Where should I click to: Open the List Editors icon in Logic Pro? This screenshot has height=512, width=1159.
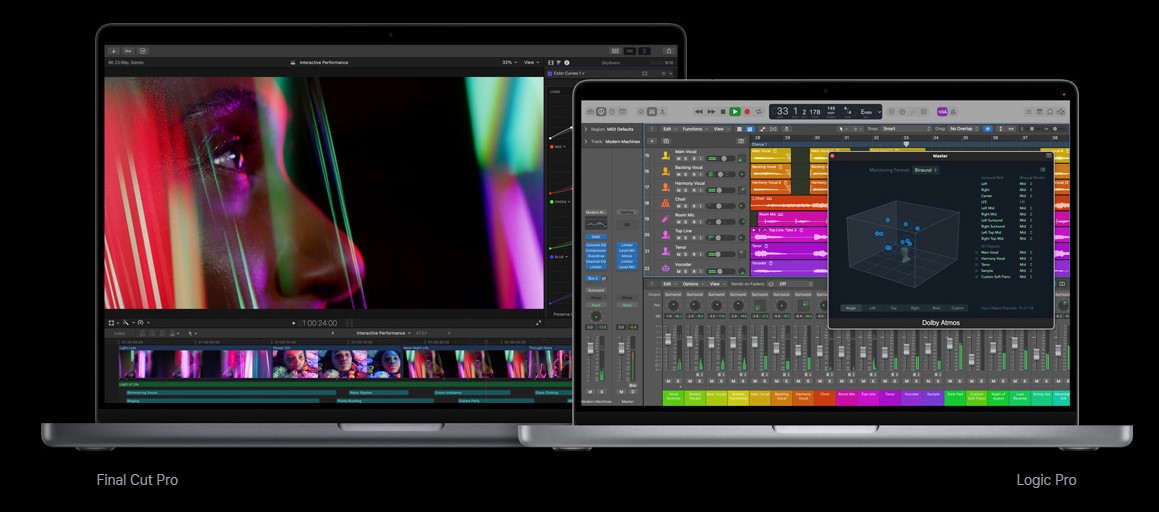1029,112
